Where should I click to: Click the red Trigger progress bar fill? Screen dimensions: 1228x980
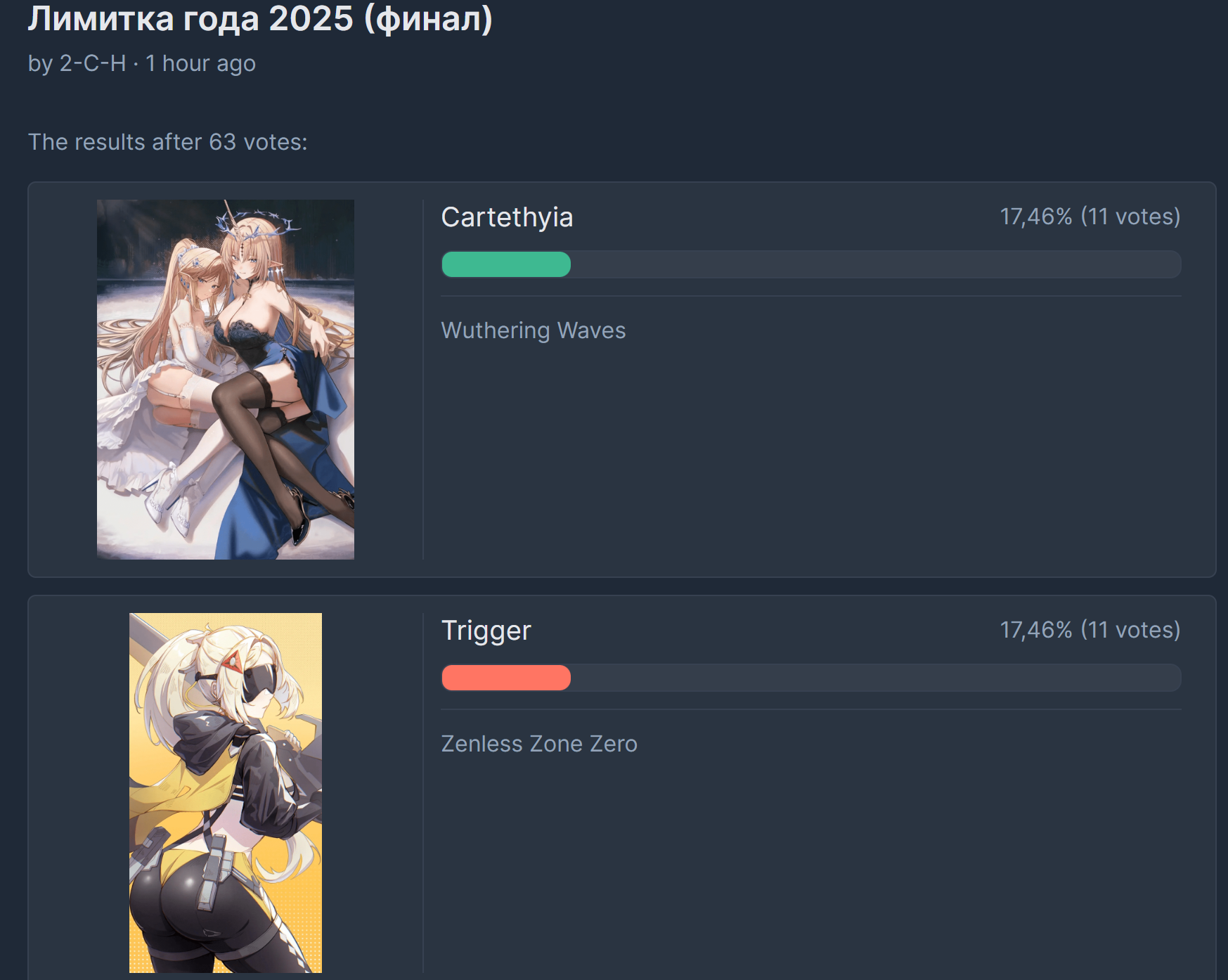pyautogui.click(x=506, y=678)
